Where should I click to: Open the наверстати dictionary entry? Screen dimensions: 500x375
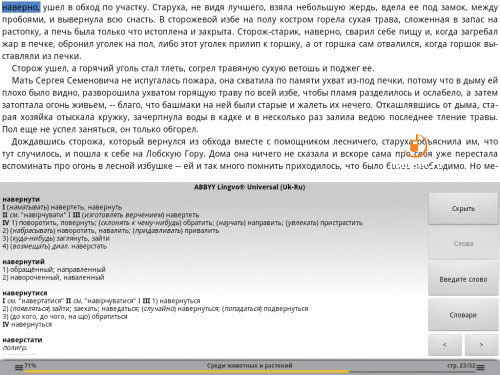[x=22, y=340]
